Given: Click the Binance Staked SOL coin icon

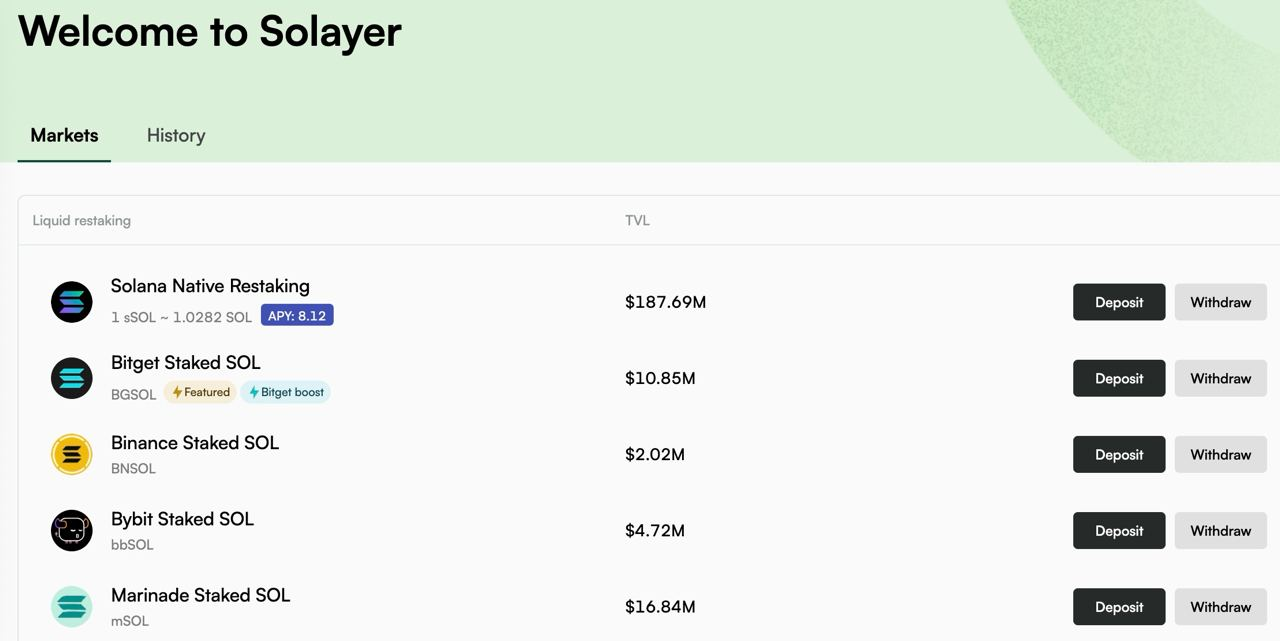Looking at the screenshot, I should point(72,455).
